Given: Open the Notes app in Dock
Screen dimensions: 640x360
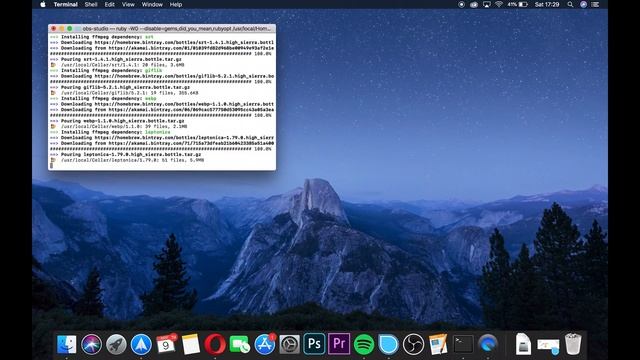Looking at the screenshot, I should pos(191,344).
